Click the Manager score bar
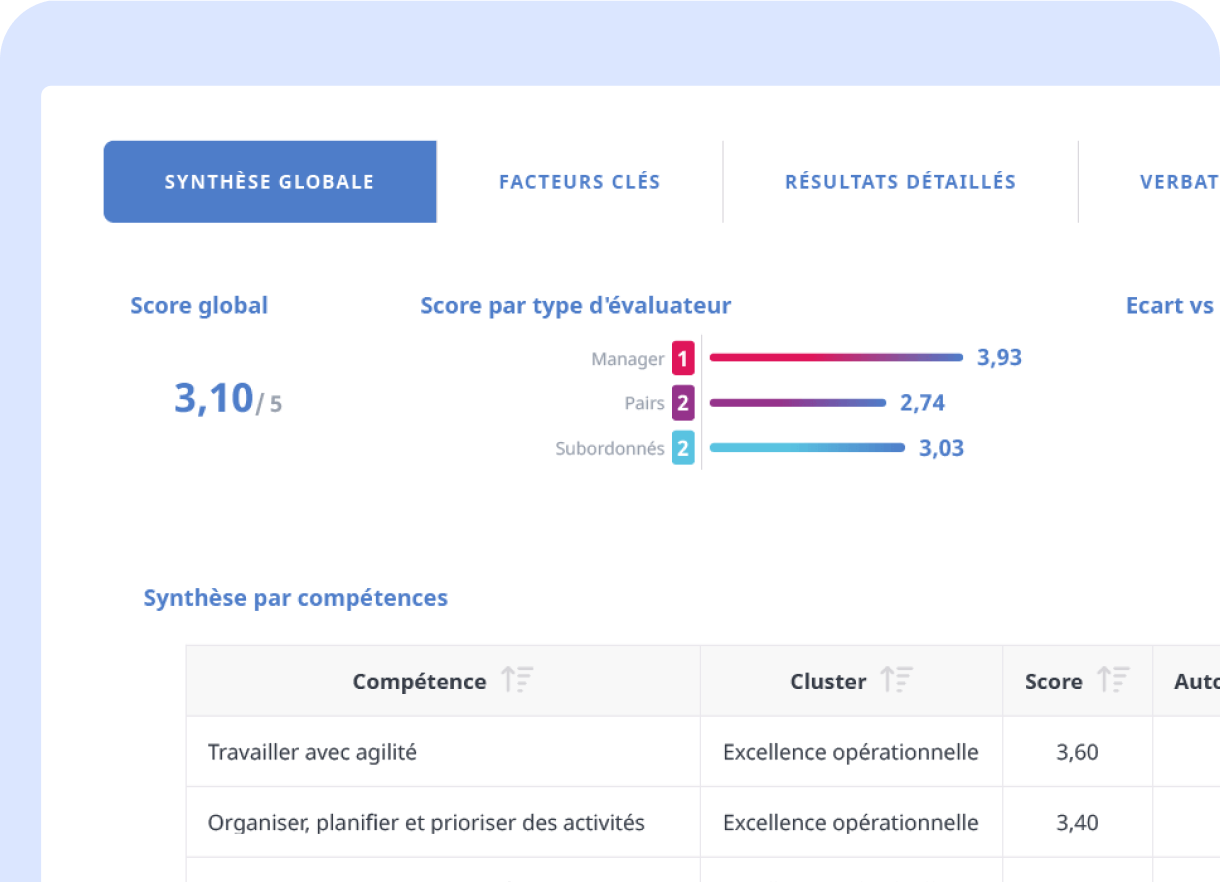Image resolution: width=1220 pixels, height=882 pixels. [x=835, y=357]
